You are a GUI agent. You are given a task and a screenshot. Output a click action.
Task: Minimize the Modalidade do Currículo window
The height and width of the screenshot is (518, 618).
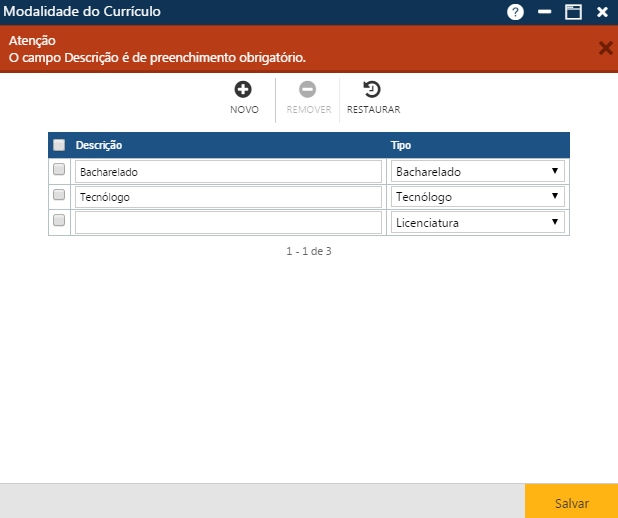pyautogui.click(x=545, y=12)
